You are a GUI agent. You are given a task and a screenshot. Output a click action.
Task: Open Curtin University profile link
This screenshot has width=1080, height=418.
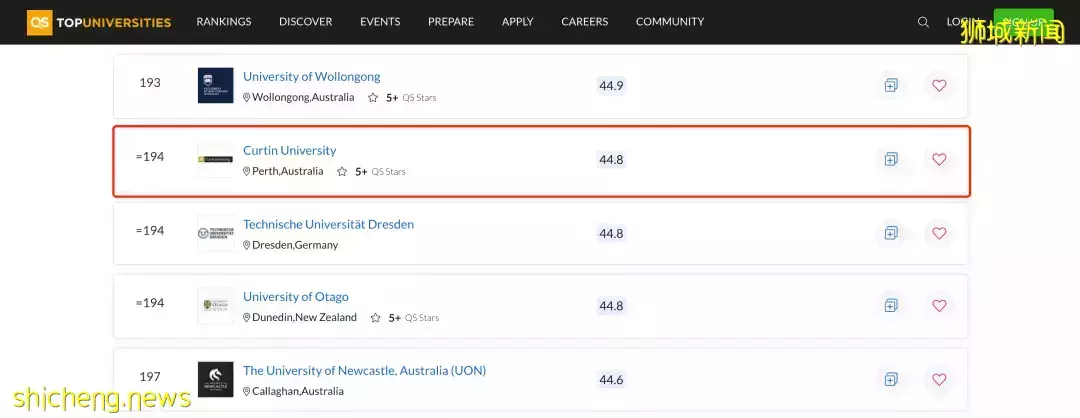[x=289, y=150]
